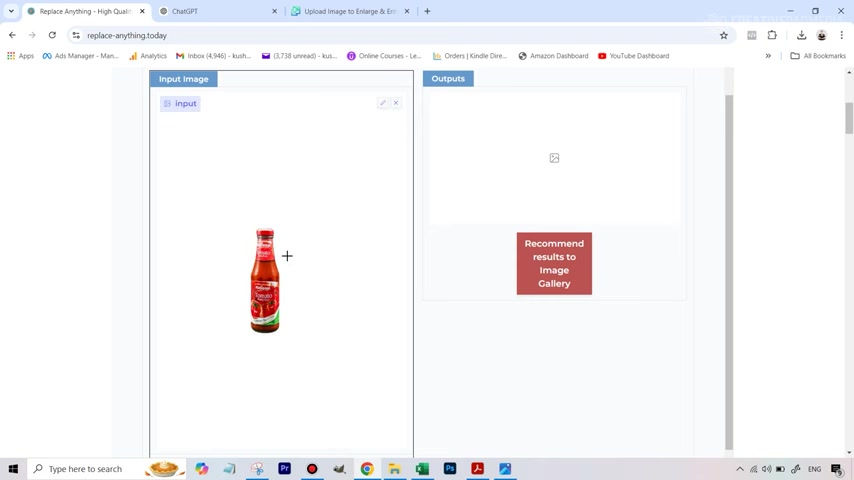Open Adobe Acrobat from taskbar
This screenshot has height=480, width=854.
pyautogui.click(x=477, y=469)
